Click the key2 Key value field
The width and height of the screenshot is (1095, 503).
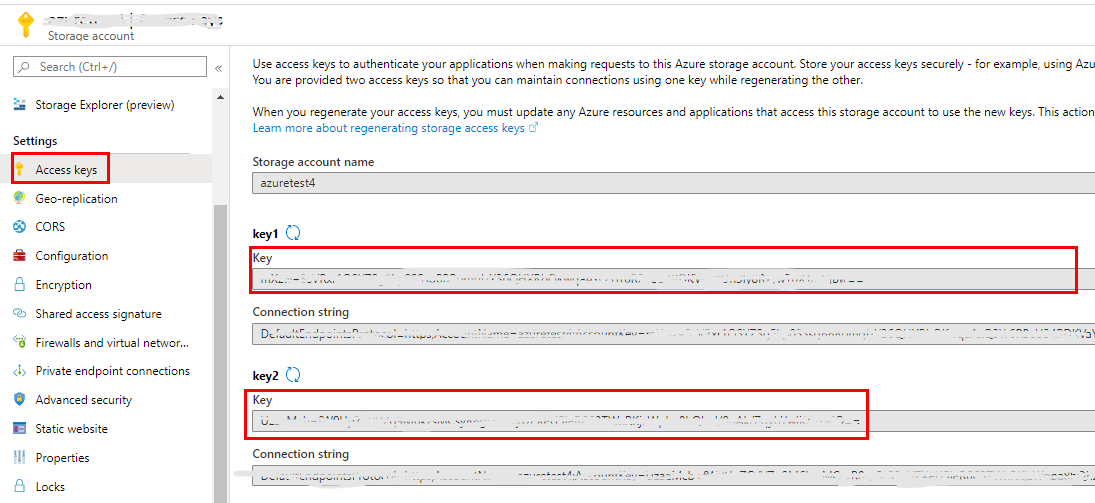[x=673, y=421]
